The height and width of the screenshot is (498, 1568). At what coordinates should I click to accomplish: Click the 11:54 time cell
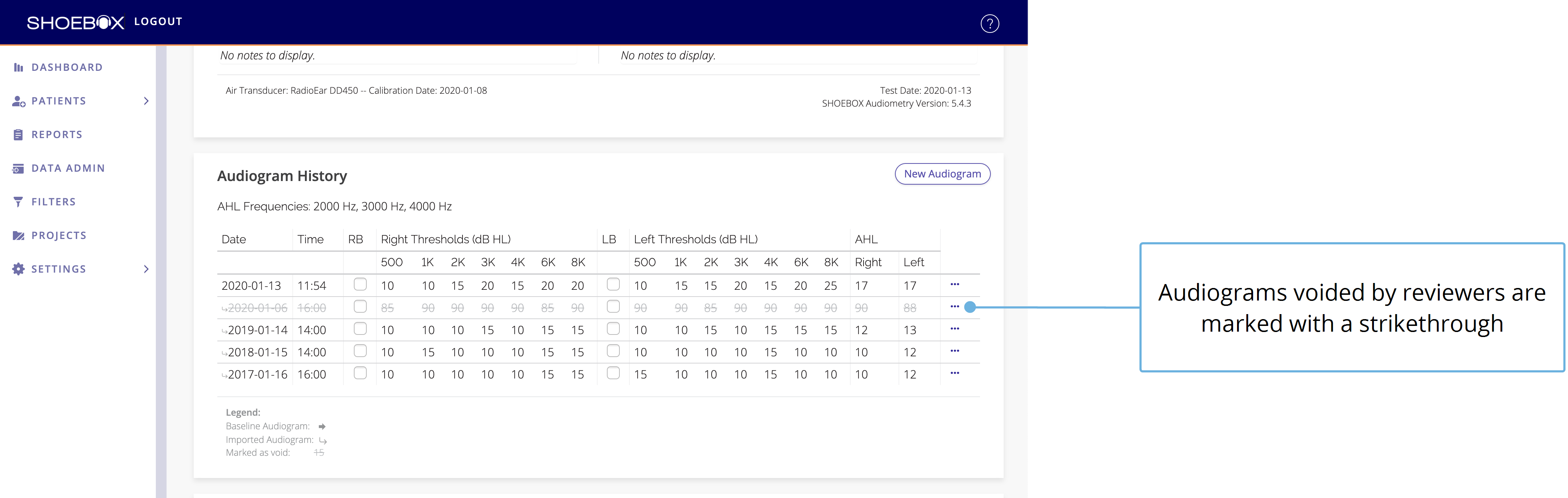coord(312,286)
